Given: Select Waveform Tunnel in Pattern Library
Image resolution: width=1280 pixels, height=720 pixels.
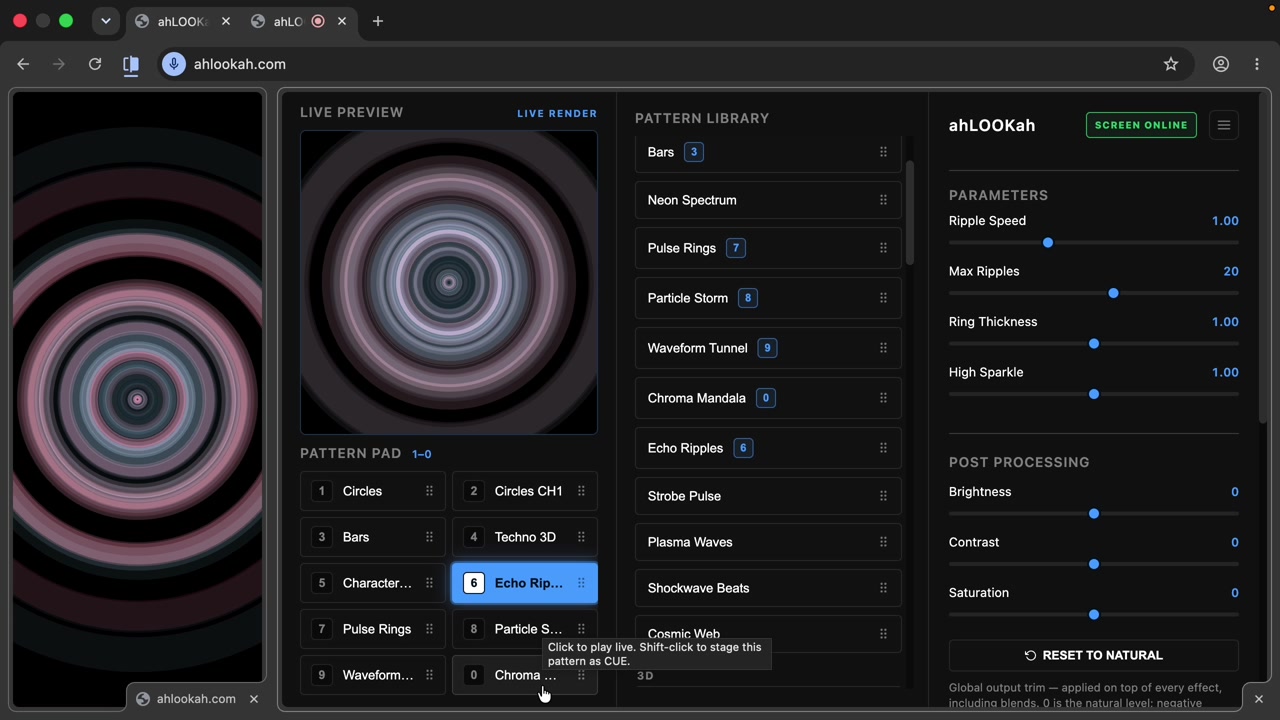Looking at the screenshot, I should coord(768,348).
